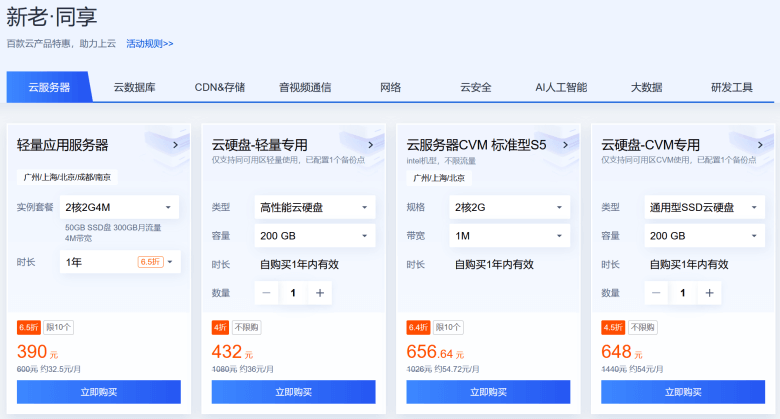Decrease quantity with minus on 云硬盘-轻量专用
Image resolution: width=780 pixels, height=419 pixels.
point(267,293)
